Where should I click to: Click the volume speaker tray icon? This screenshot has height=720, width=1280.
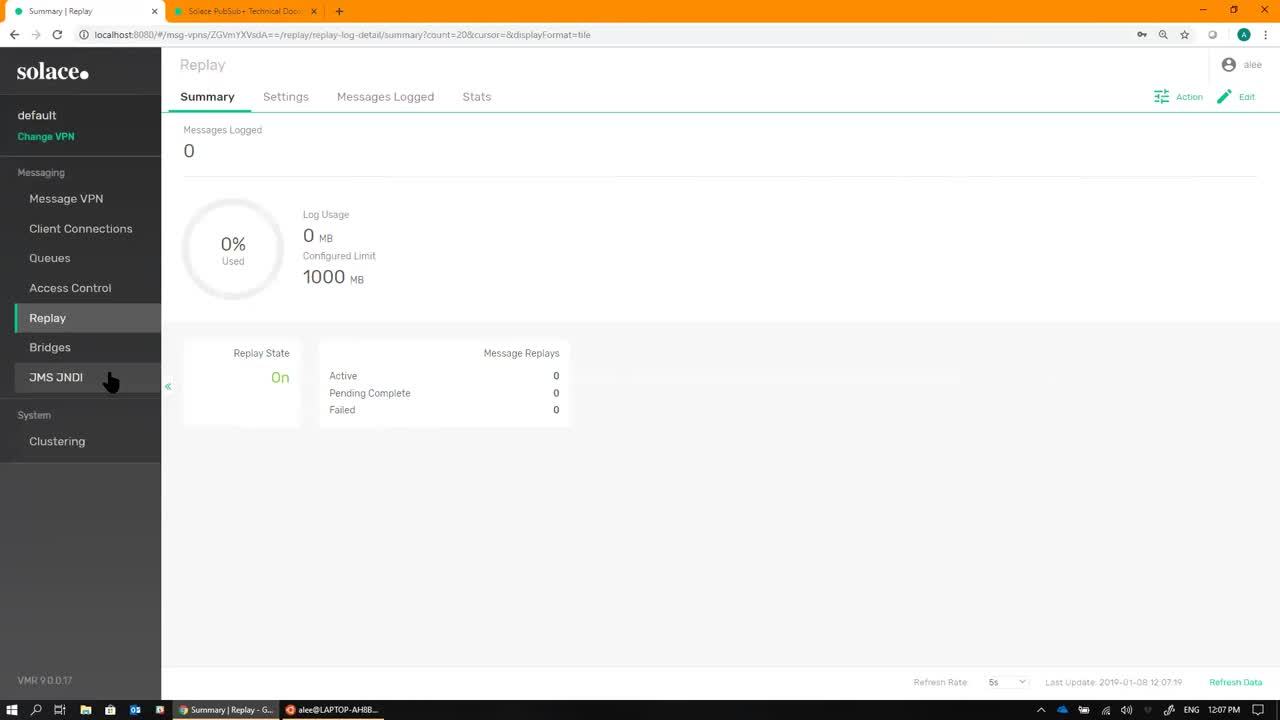tap(1128, 710)
